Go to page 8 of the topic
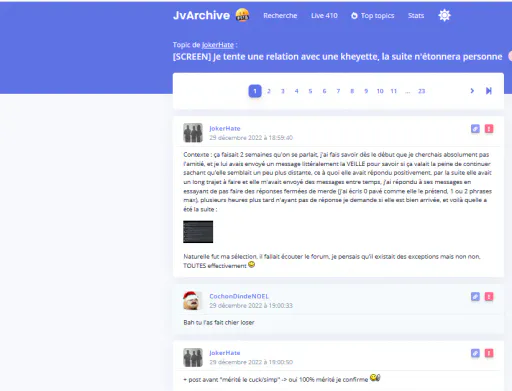512x391 pixels. point(352,91)
